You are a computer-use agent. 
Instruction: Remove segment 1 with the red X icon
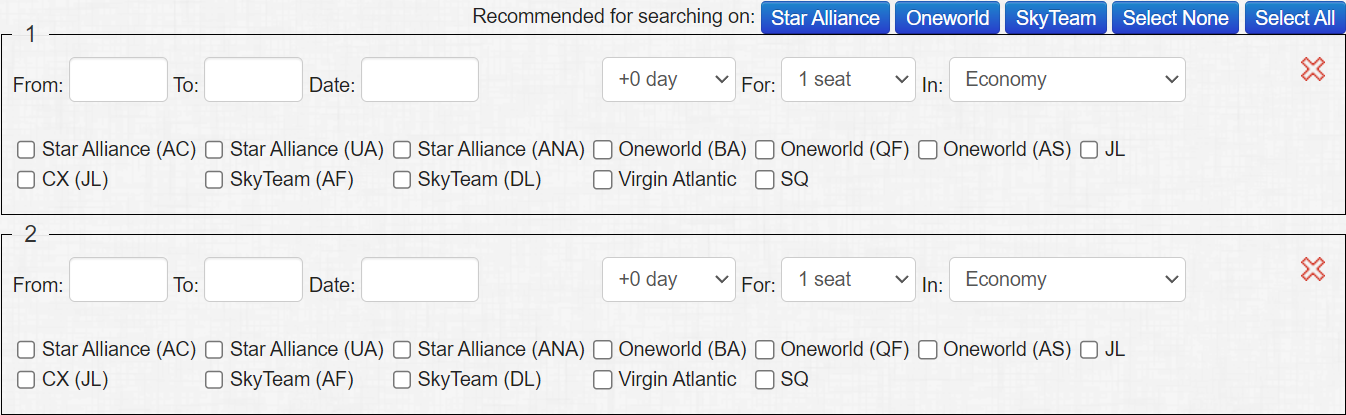(1313, 69)
